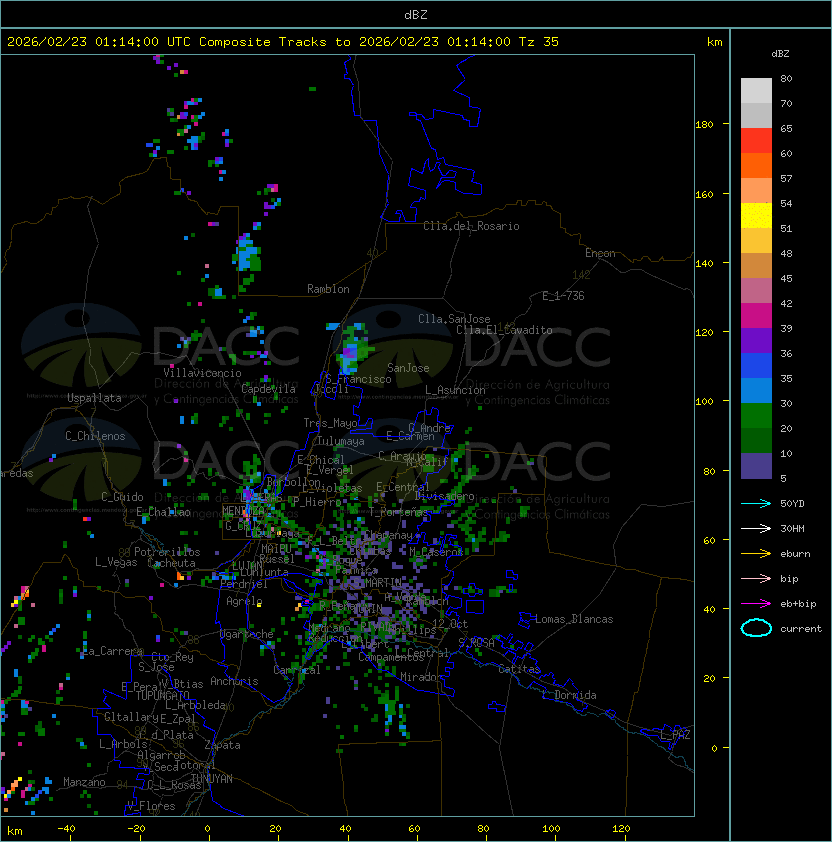This screenshot has height=842, width=832.
Task: Click the 'Villavicencio' map label
Action: pos(202,373)
